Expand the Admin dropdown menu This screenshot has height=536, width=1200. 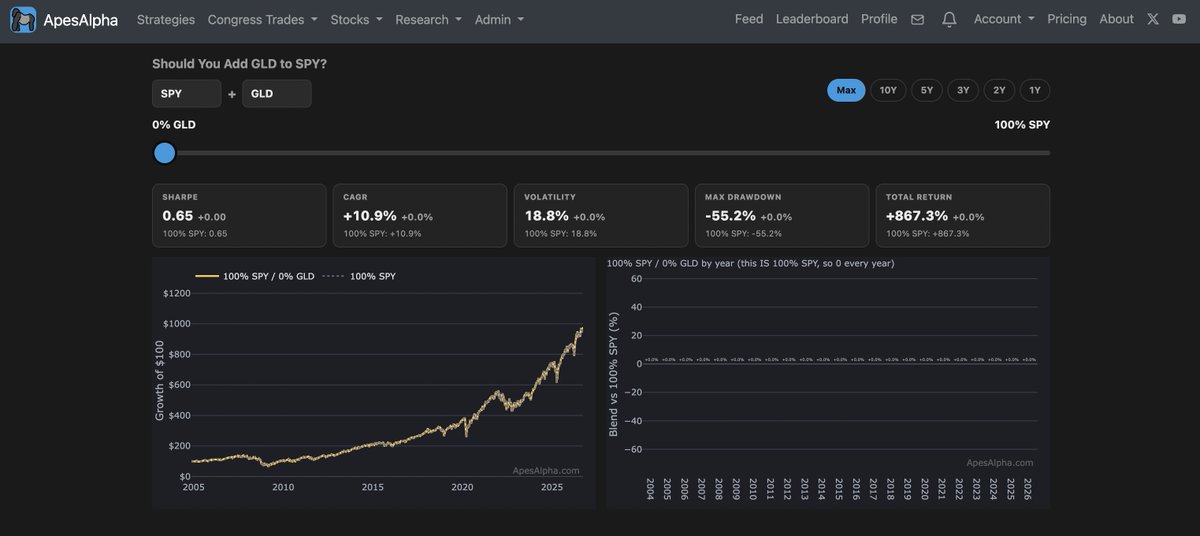499,19
